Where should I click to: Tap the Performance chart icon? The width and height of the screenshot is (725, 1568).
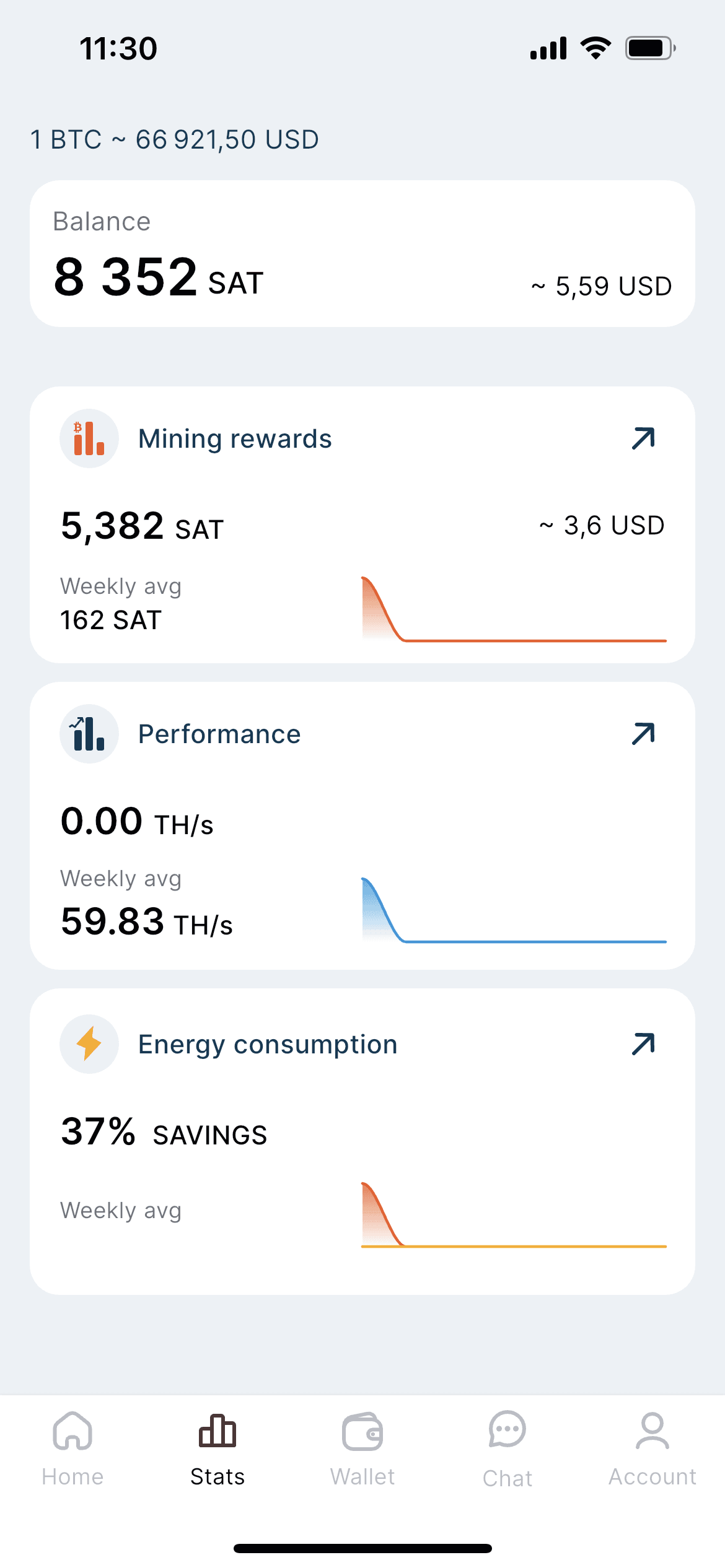coord(89,734)
